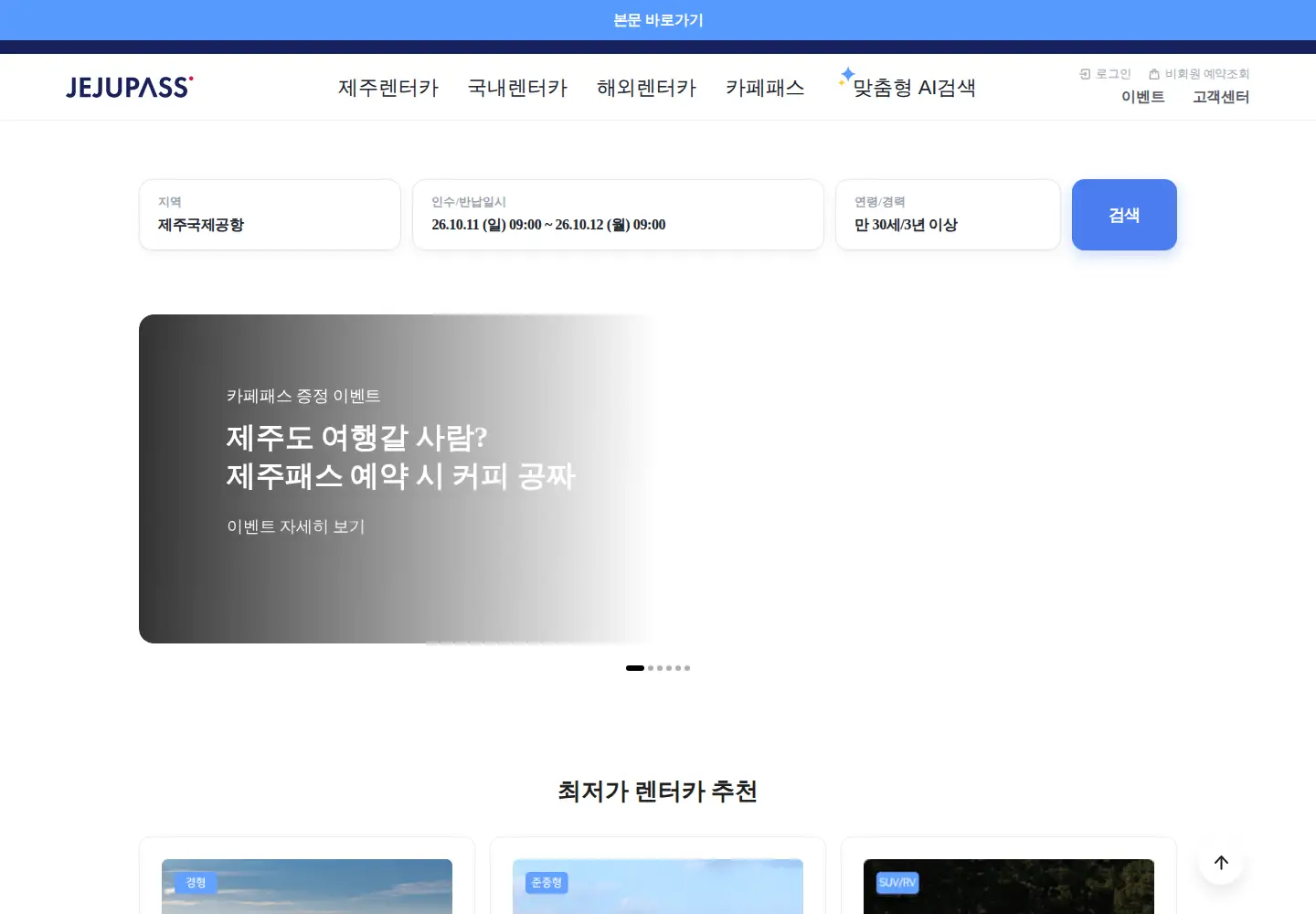Image resolution: width=1316 pixels, height=914 pixels.
Task: Click the login icon beside 로그인
Action: click(x=1085, y=74)
